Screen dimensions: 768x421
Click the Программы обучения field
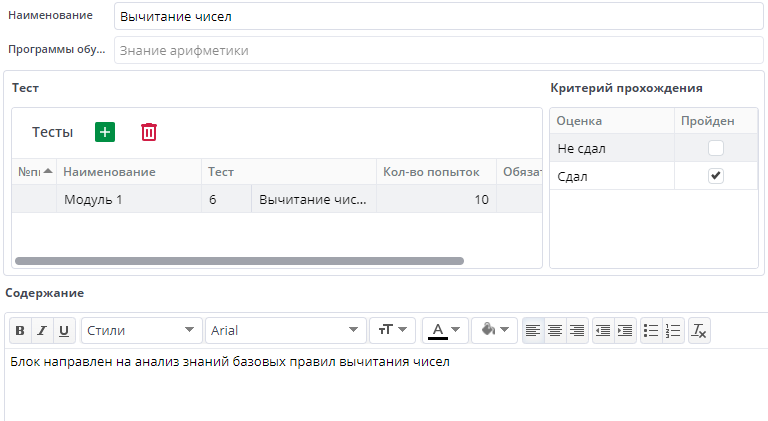[438, 50]
